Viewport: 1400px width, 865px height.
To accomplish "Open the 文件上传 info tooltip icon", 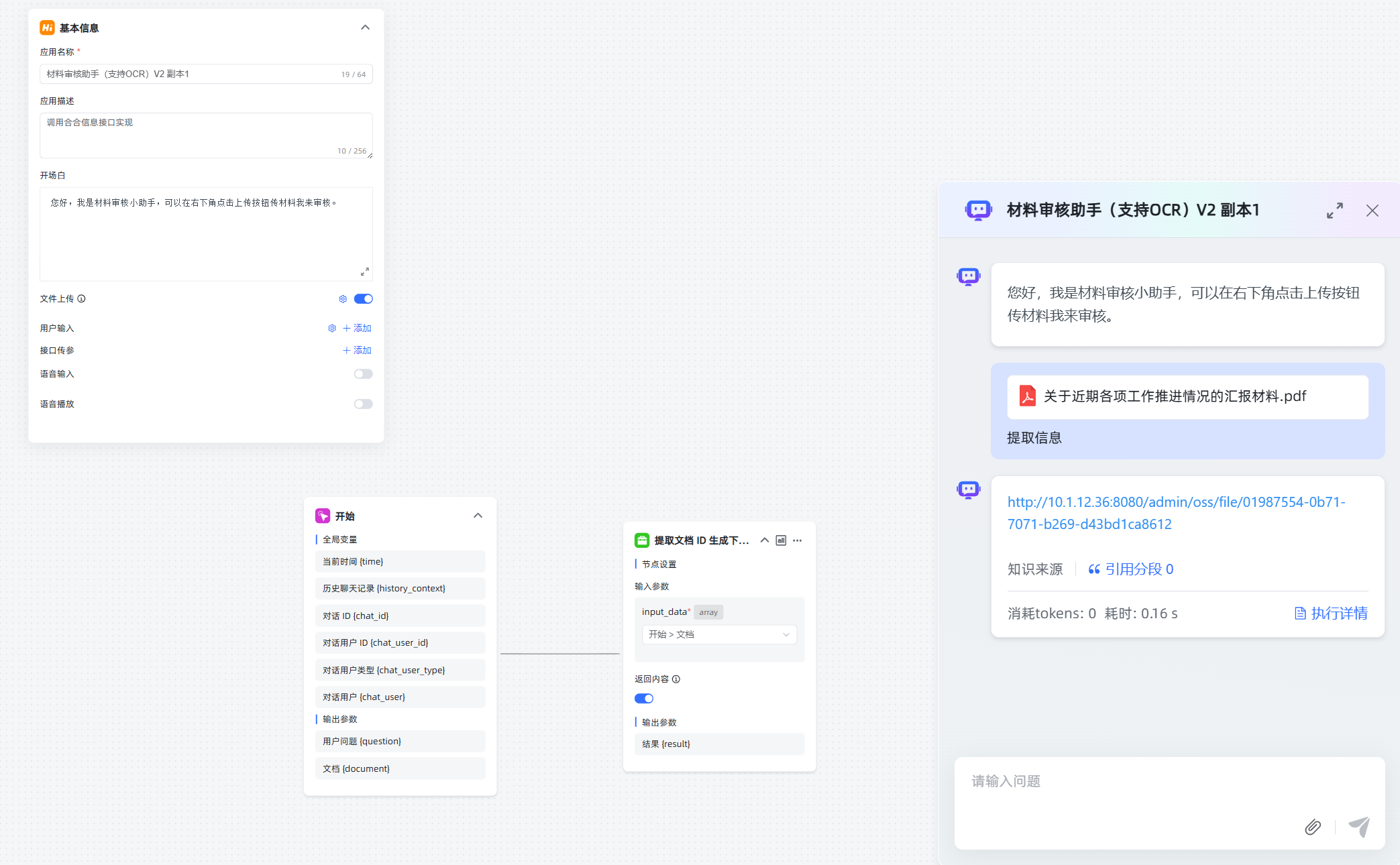I will pyautogui.click(x=81, y=299).
